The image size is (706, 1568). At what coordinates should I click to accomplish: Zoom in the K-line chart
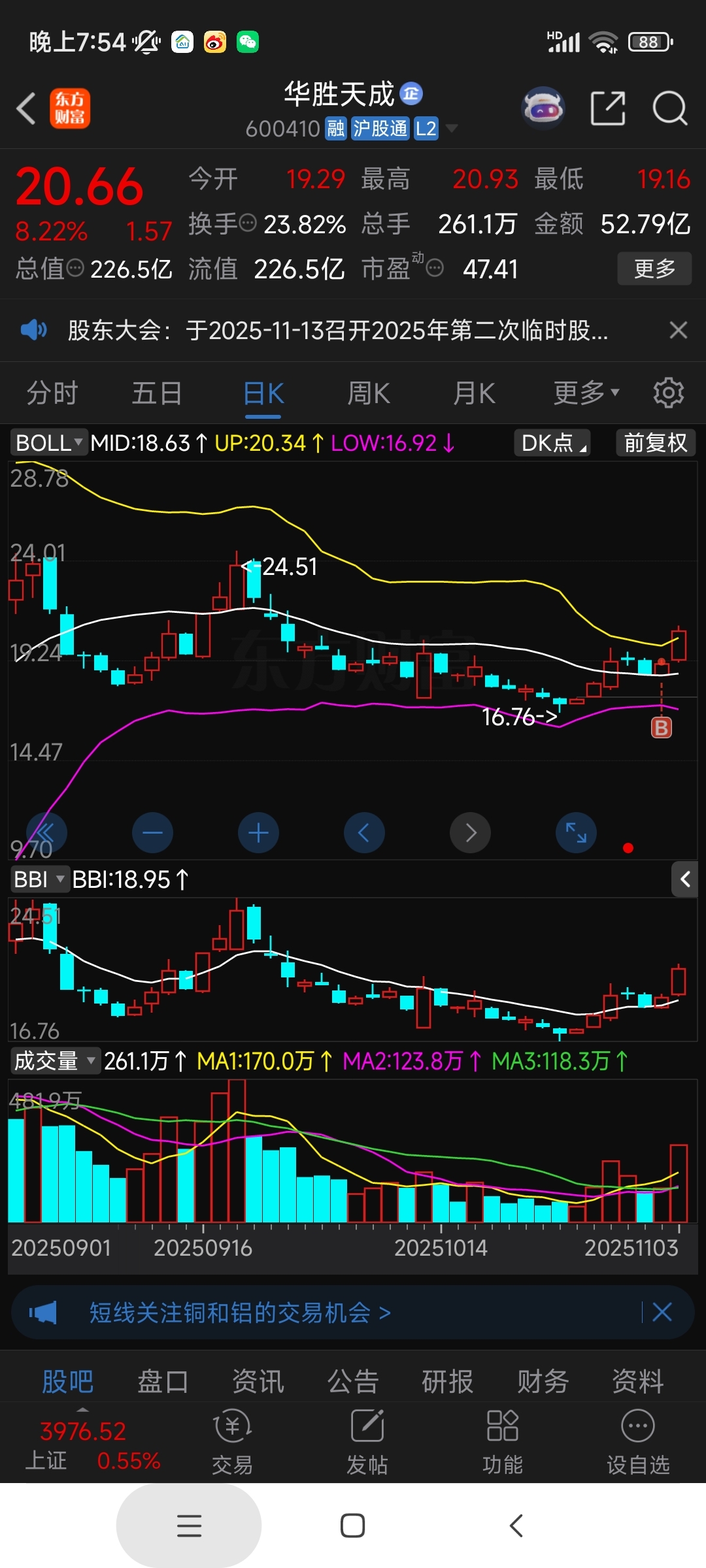pos(258,833)
